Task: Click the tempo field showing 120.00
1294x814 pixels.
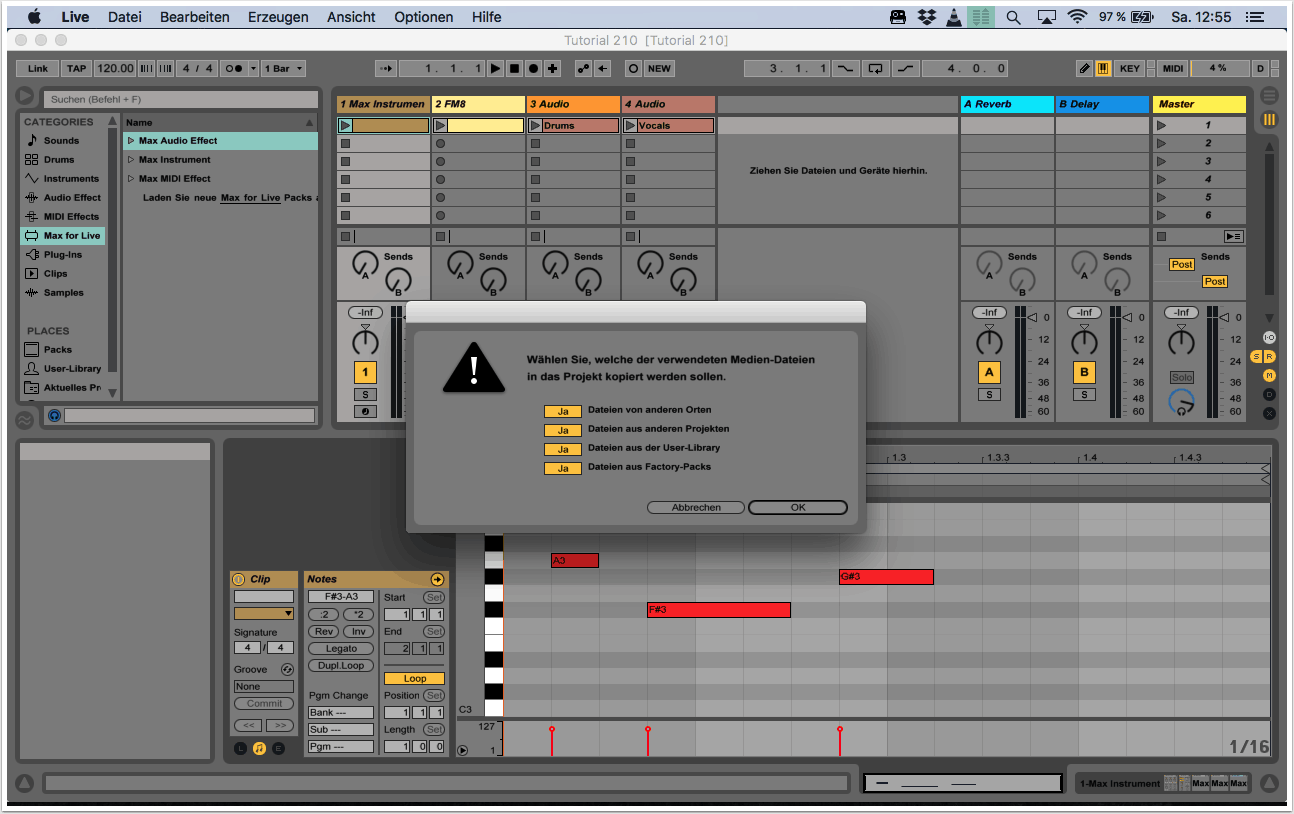Action: (x=115, y=68)
